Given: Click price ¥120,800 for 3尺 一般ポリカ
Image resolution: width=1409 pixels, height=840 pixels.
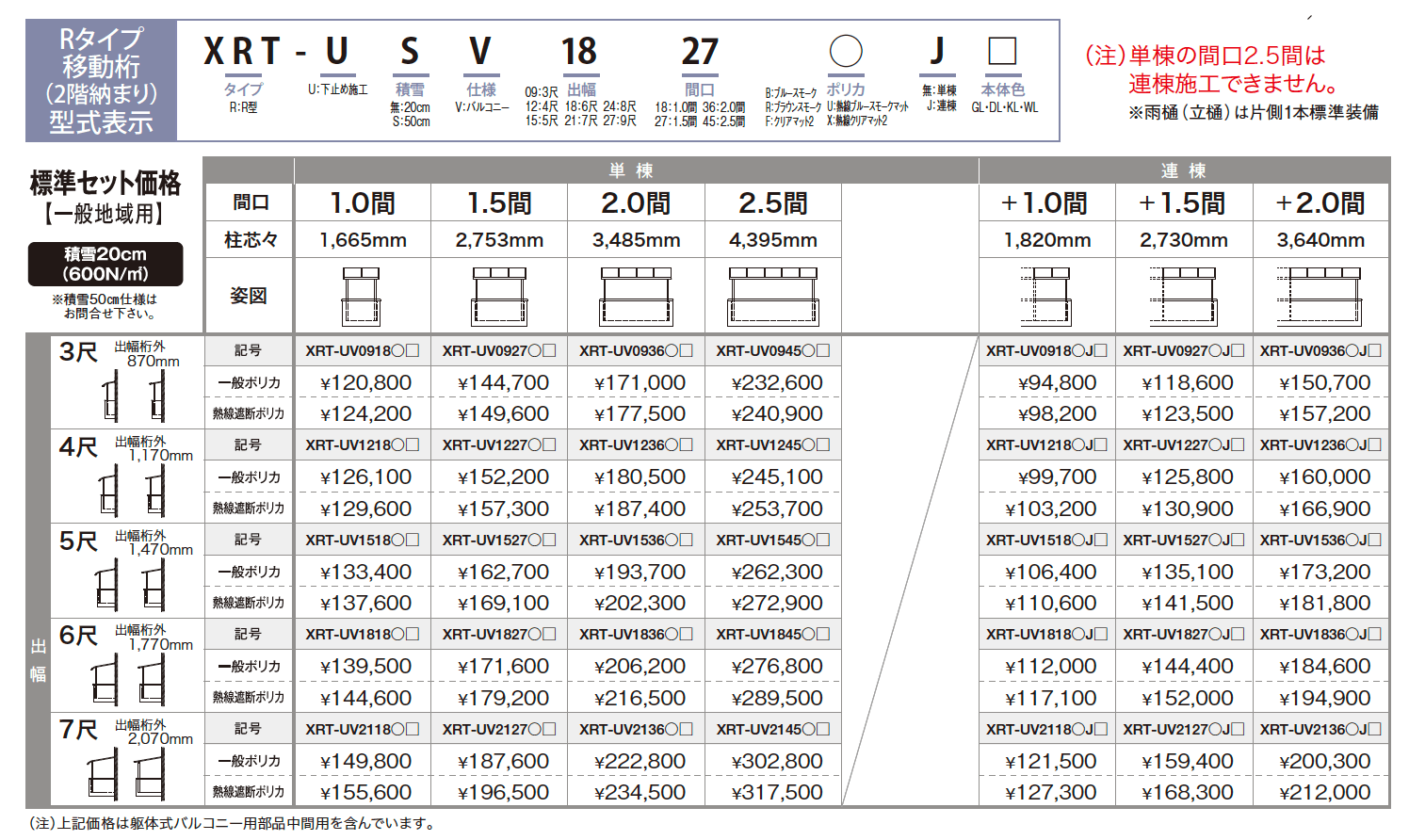Looking at the screenshot, I should tap(365, 382).
